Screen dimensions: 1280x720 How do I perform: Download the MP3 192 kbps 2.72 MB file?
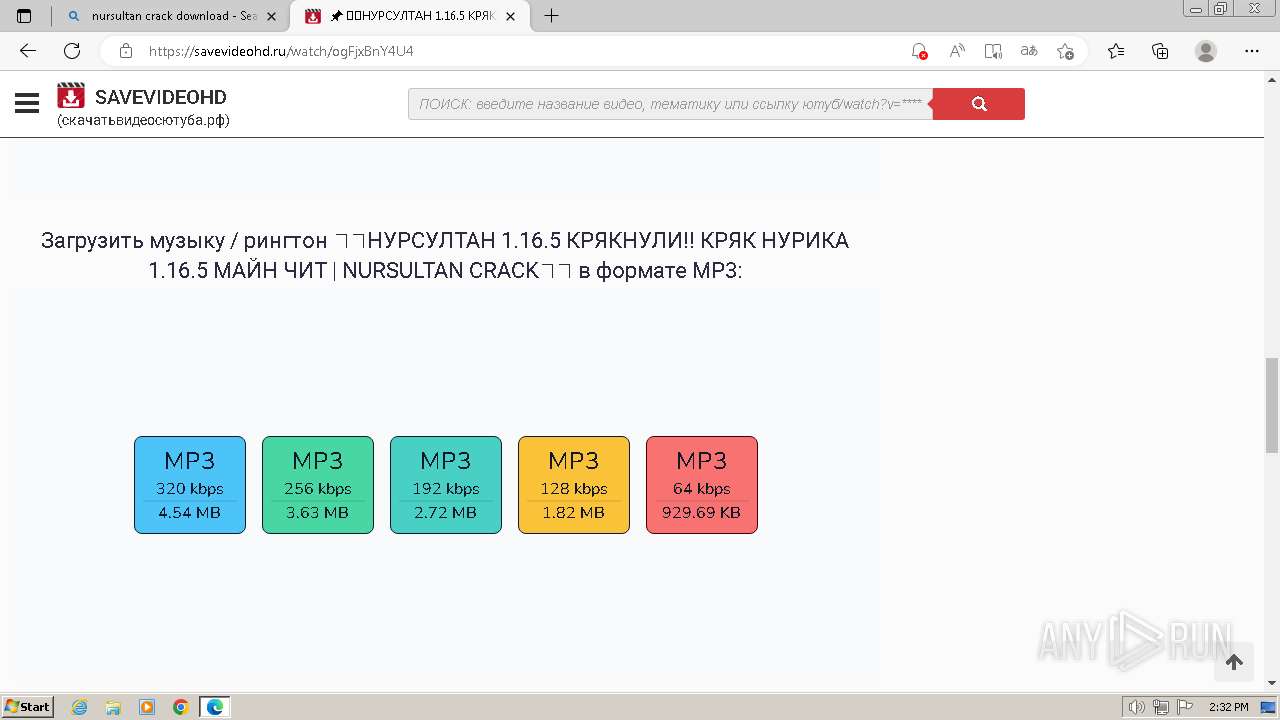coord(446,485)
